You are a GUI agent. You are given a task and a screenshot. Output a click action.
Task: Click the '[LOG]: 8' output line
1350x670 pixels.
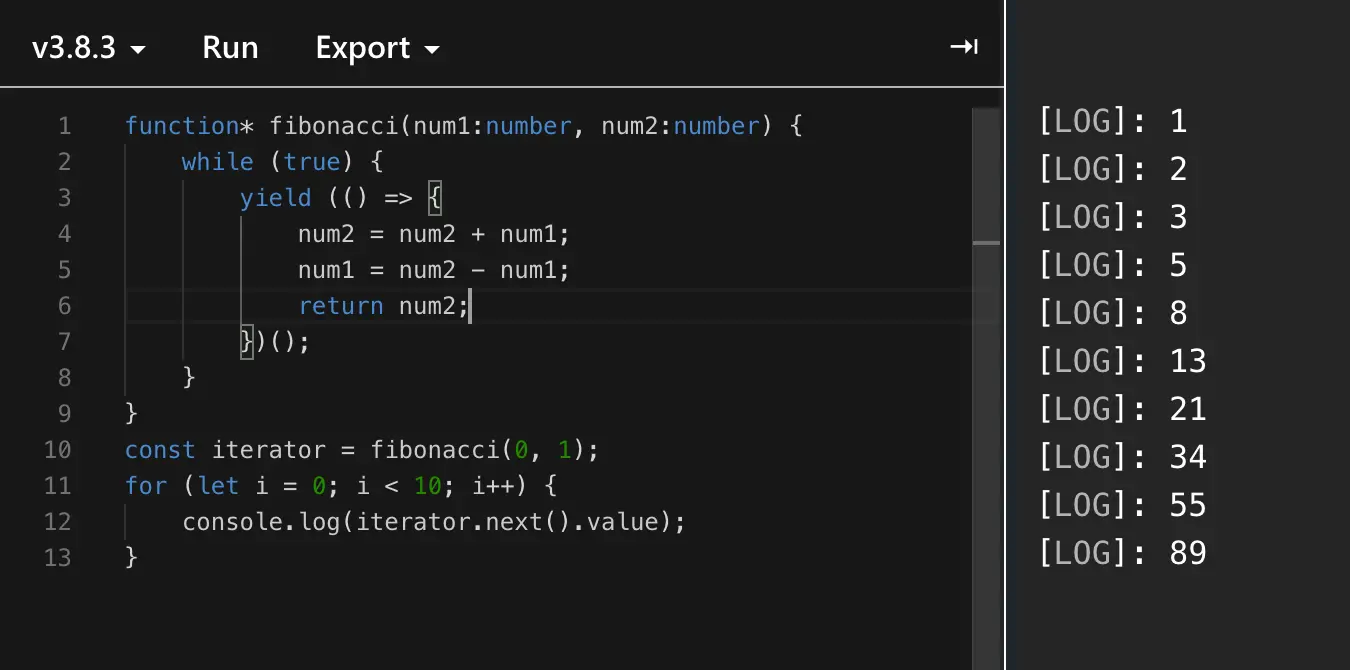coord(1113,313)
